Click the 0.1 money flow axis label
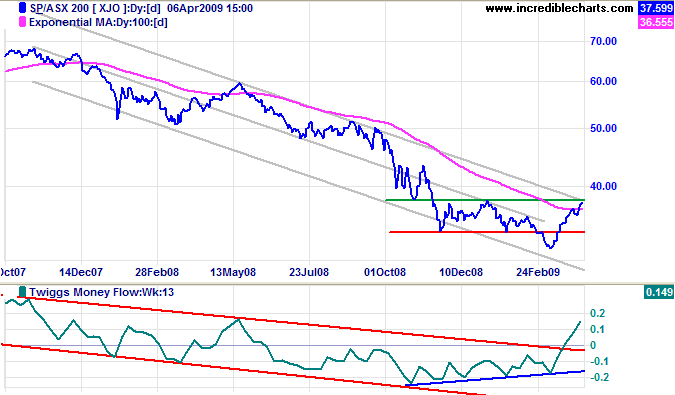The height and width of the screenshot is (395, 675). point(598,329)
